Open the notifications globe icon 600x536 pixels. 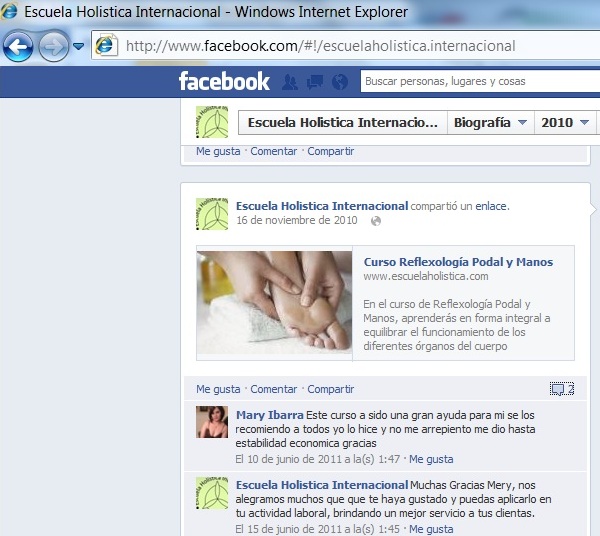click(x=340, y=82)
